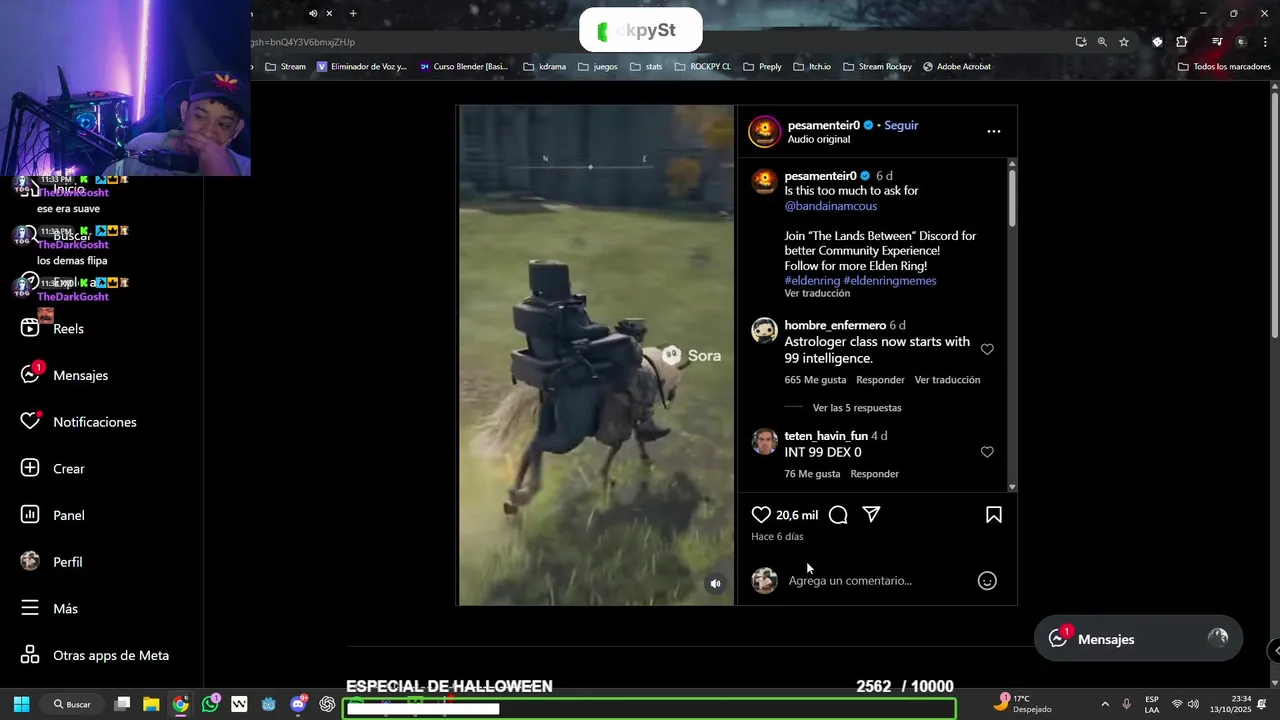Click Seguir next to pesamenteir0

[x=901, y=125]
